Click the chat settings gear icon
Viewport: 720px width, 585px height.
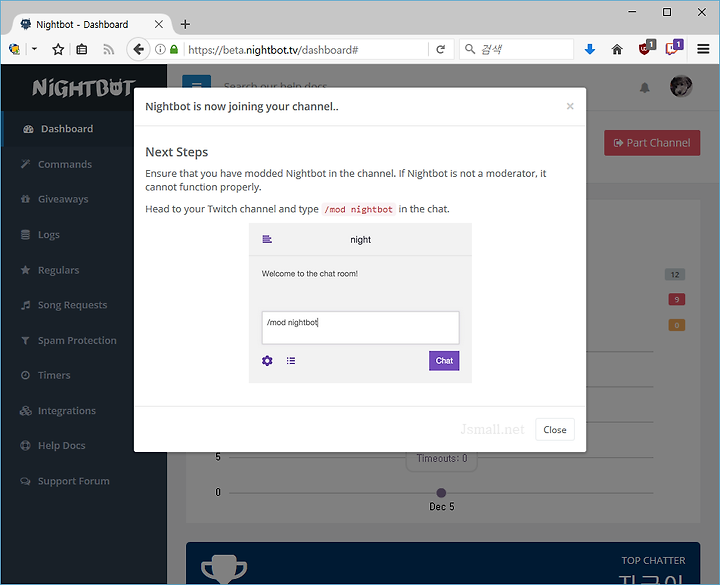point(267,360)
